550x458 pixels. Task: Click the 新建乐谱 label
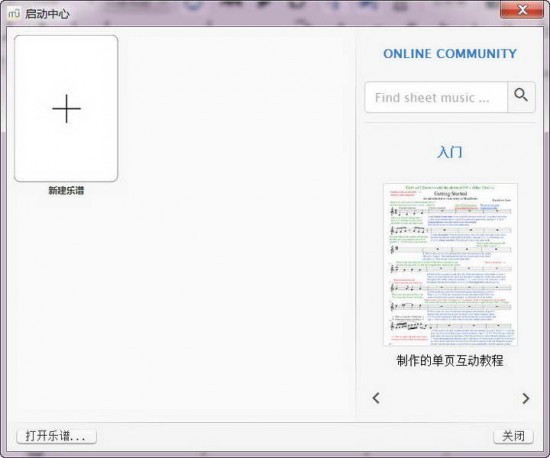point(66,190)
